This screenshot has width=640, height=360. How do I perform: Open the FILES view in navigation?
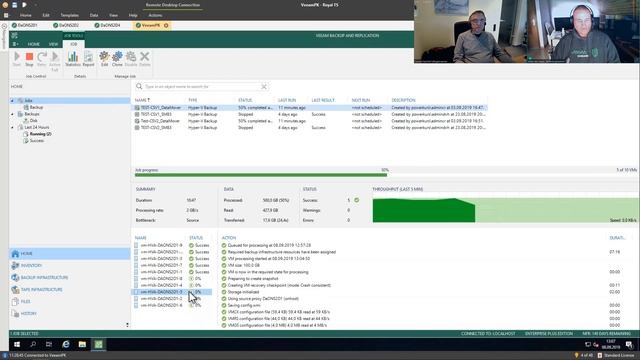69,302
